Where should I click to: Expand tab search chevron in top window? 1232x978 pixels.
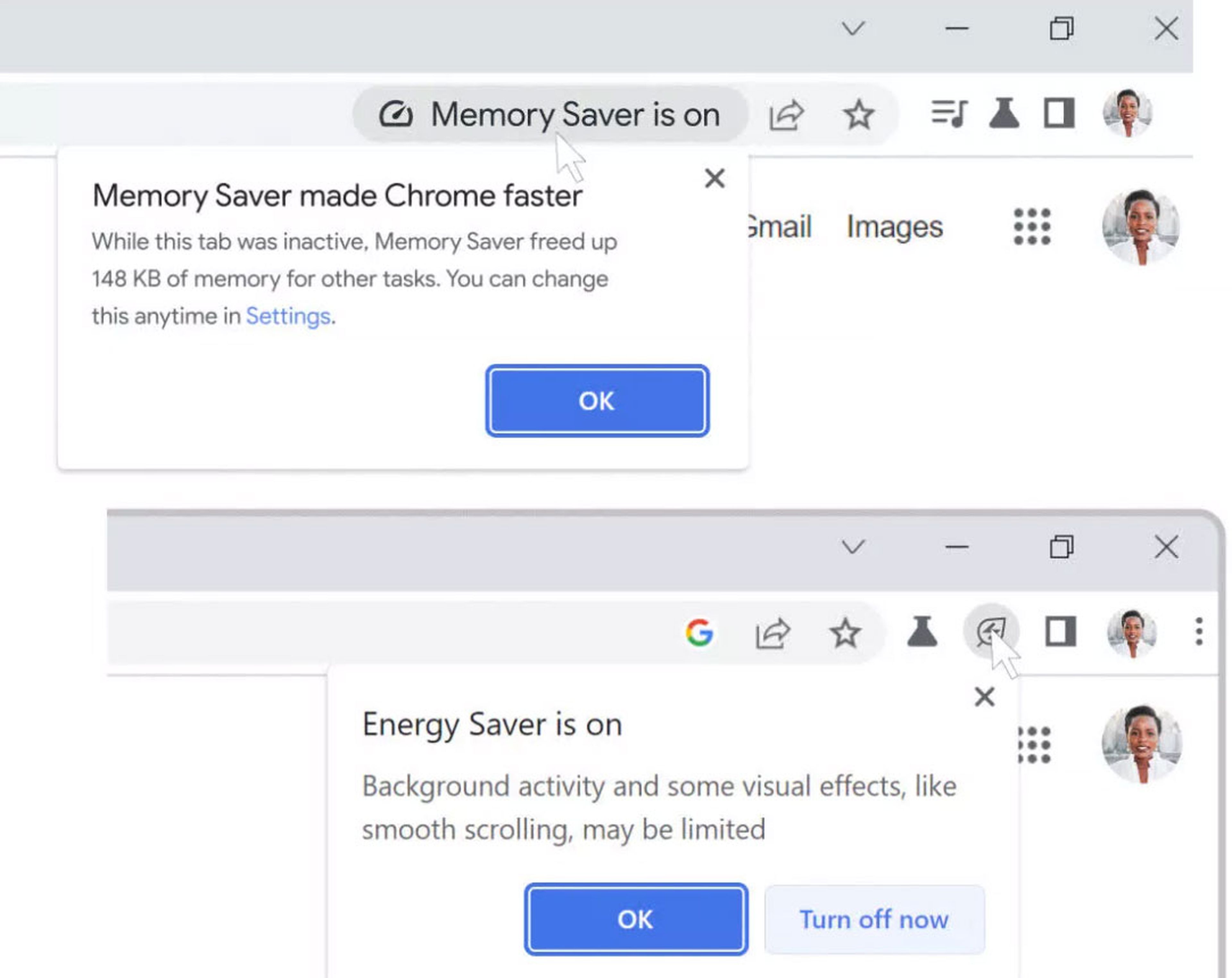852,28
